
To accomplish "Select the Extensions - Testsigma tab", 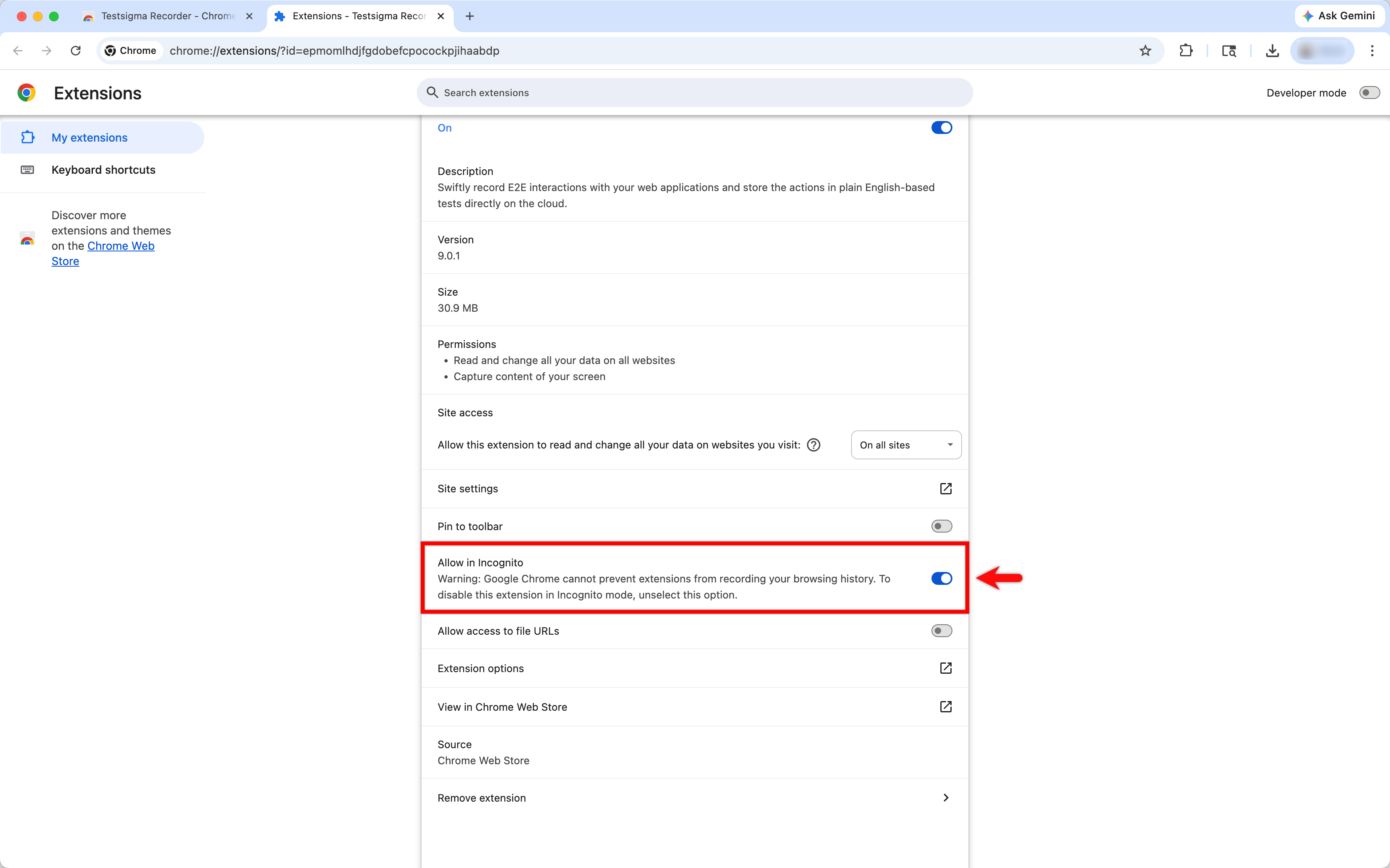I will tap(359, 16).
